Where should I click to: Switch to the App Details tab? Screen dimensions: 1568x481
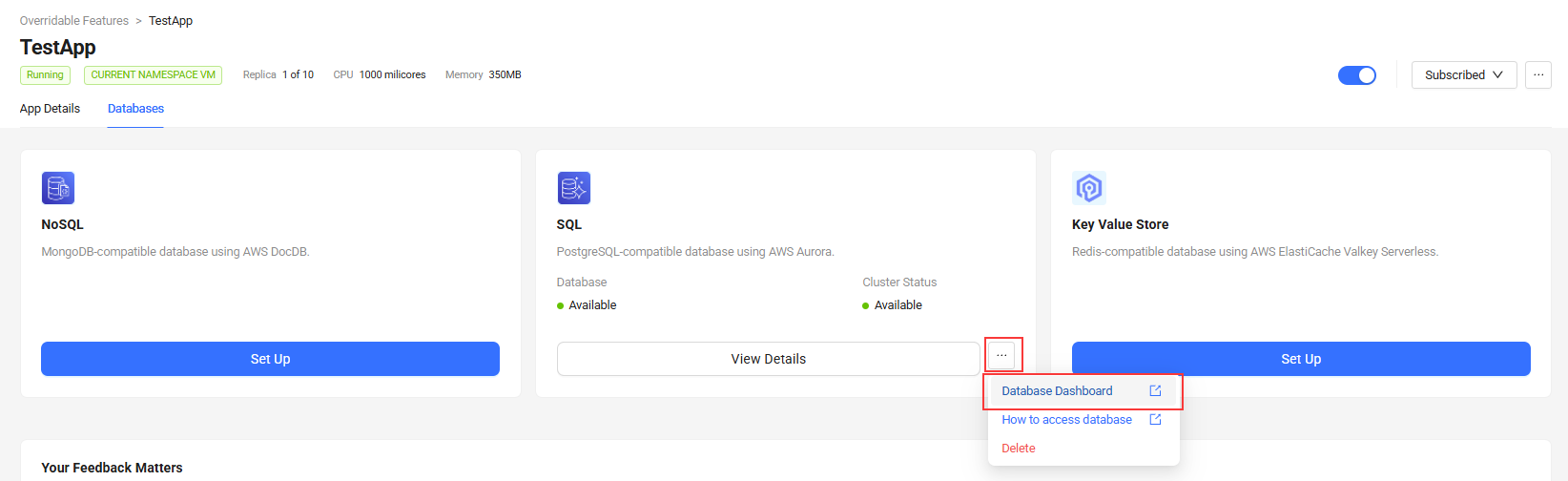(x=50, y=109)
